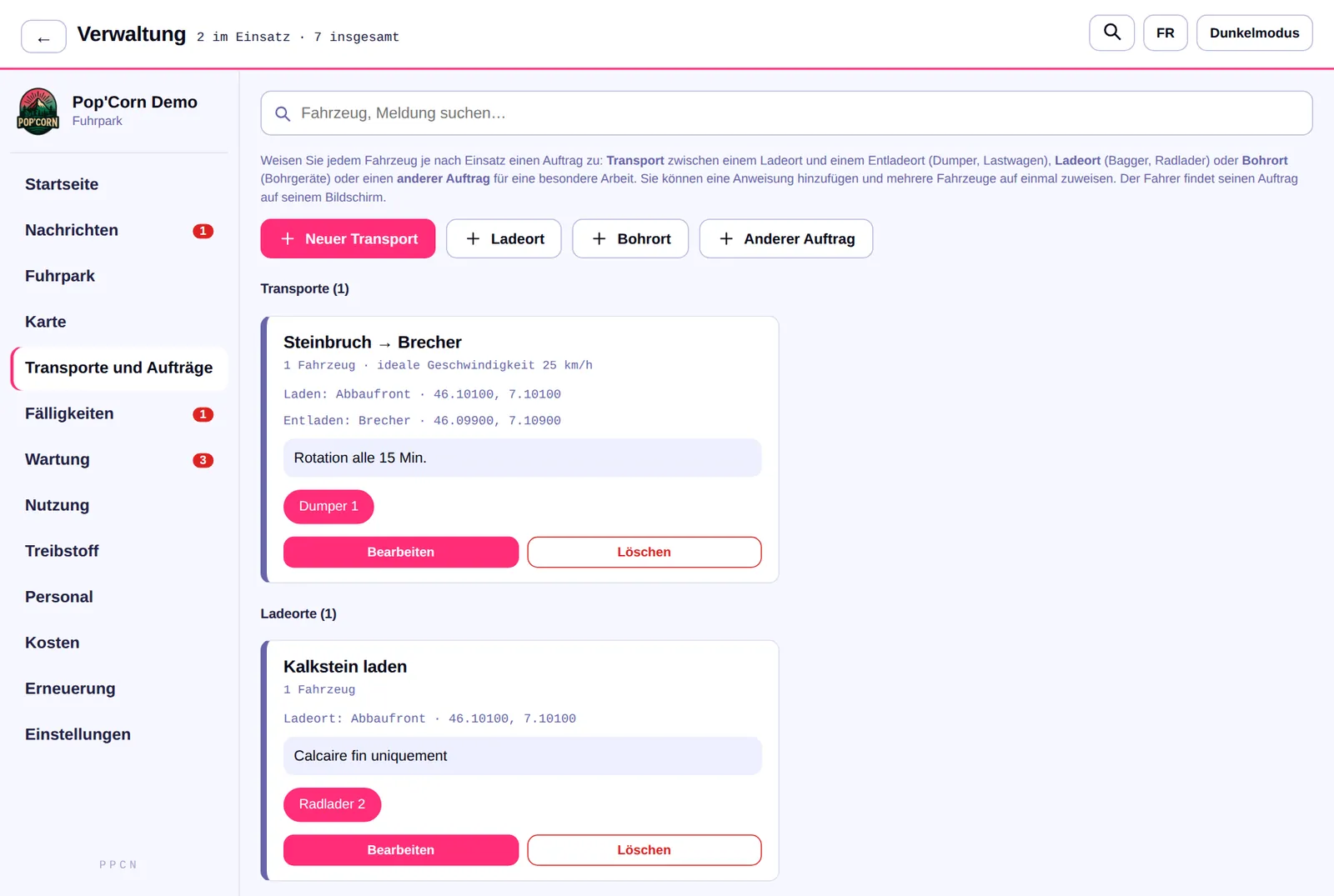Create a Neuer Transport
This screenshot has height=896, width=1334.
point(348,238)
